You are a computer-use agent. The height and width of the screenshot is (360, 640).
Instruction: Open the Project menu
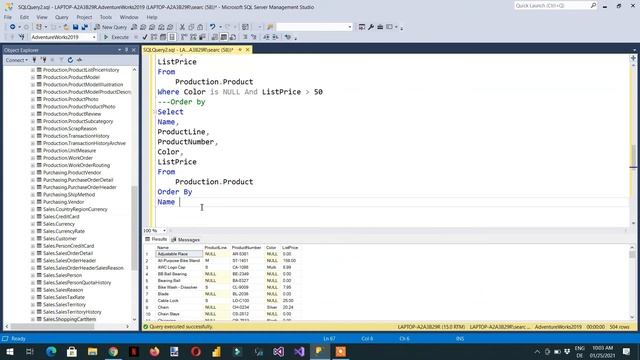84,17
